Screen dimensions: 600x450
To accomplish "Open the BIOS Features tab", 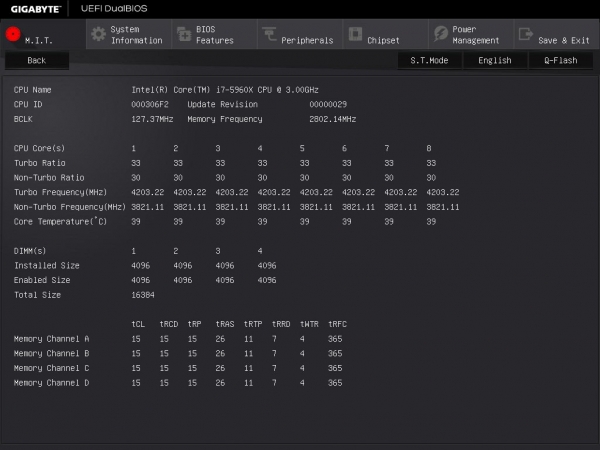I will coord(214,34).
